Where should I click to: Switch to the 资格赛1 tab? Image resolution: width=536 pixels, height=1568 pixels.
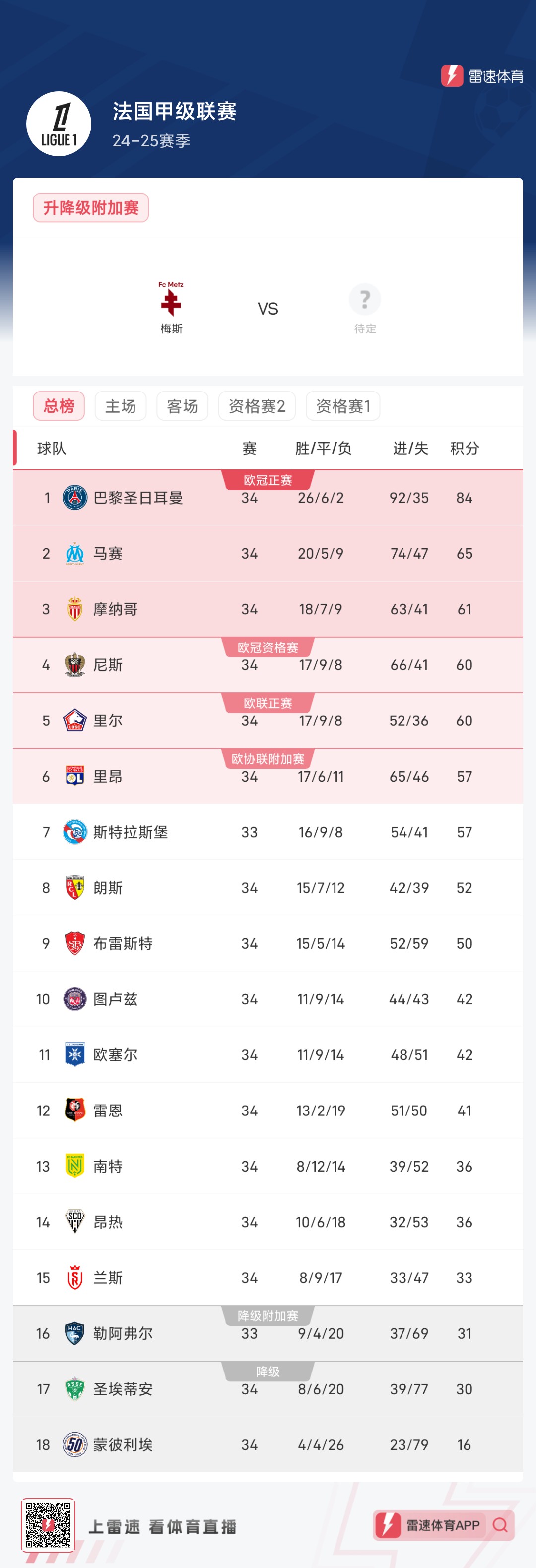pyautogui.click(x=343, y=405)
